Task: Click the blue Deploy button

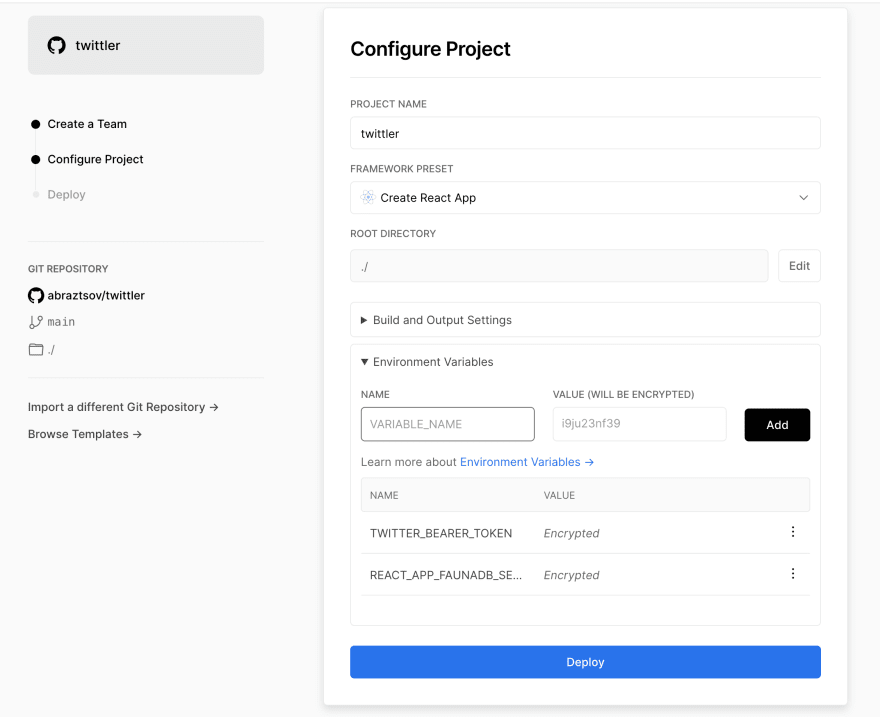Action: [585, 662]
